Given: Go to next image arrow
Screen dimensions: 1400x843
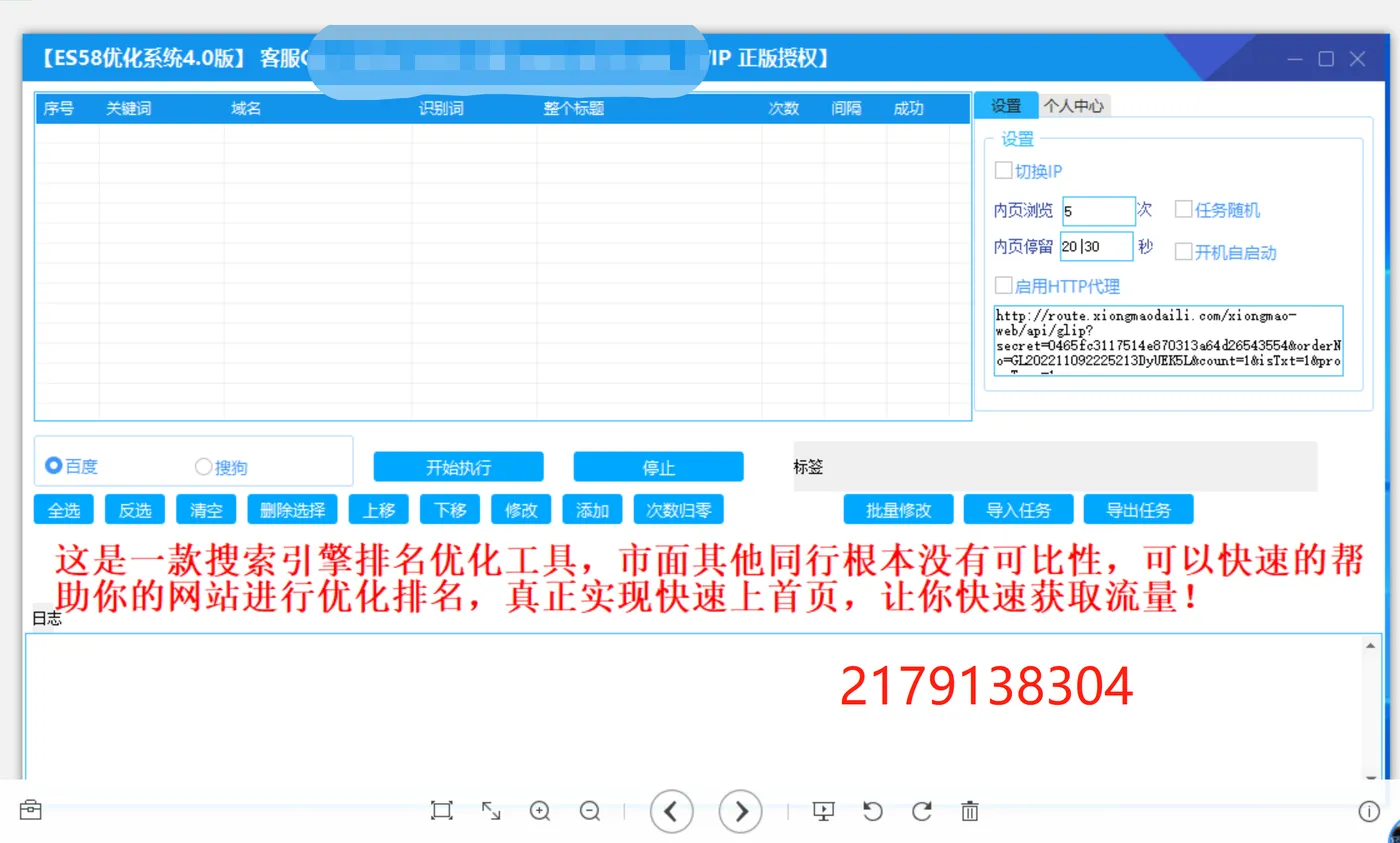Looking at the screenshot, I should pos(741,811).
